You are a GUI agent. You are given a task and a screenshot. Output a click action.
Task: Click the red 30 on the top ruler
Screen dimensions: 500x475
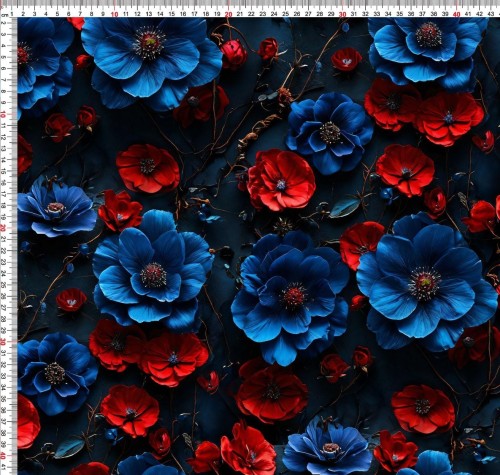342,14
